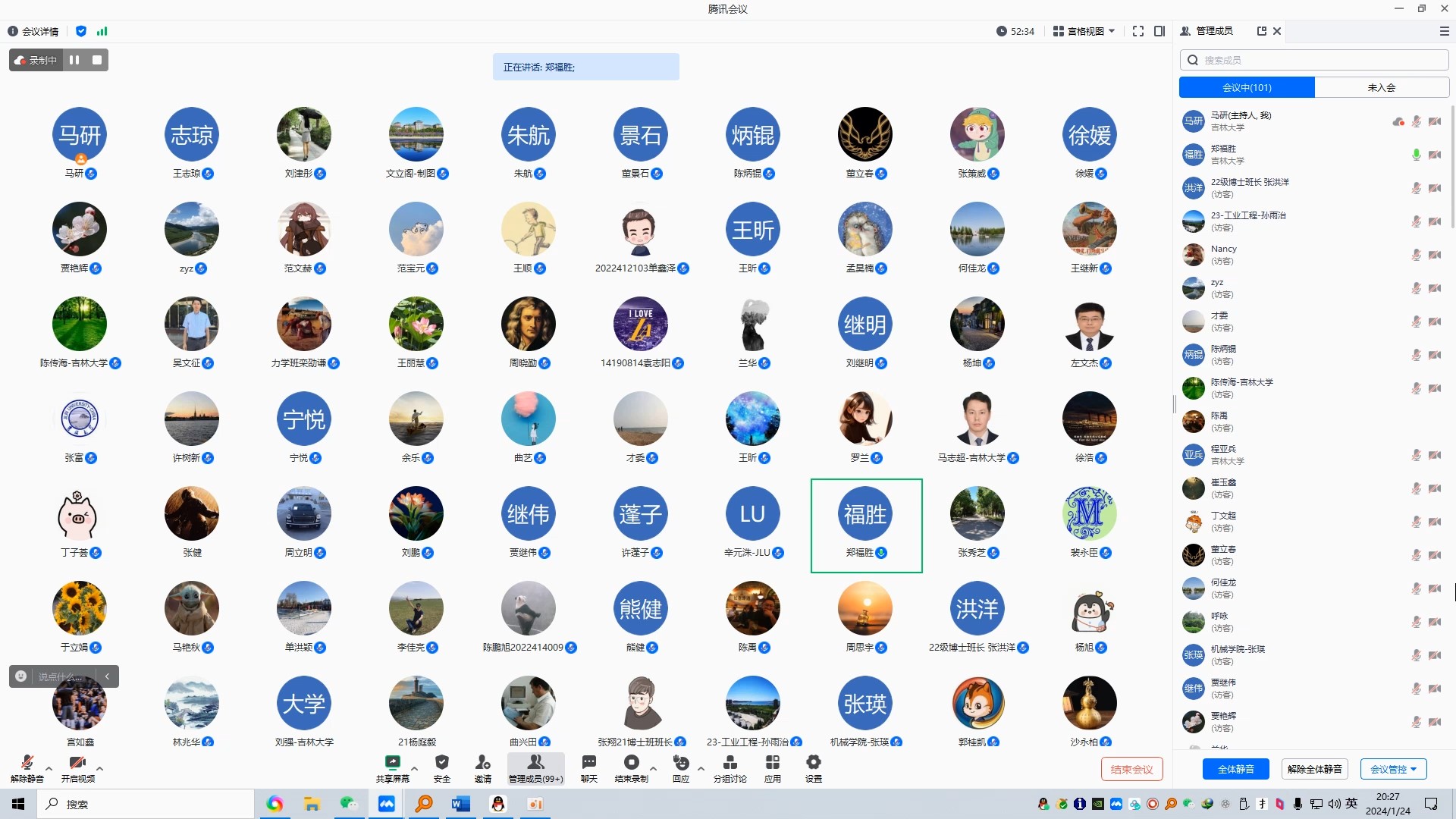Click the Share Screen (共享屏幕) icon

pos(392,763)
